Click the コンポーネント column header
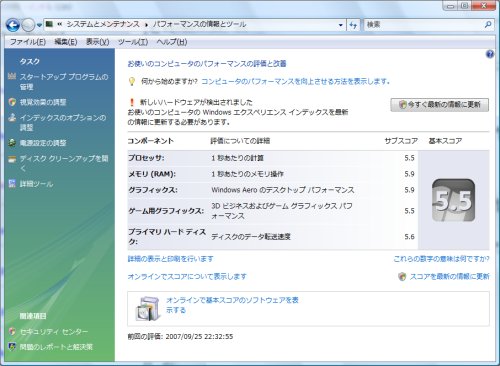 151,141
